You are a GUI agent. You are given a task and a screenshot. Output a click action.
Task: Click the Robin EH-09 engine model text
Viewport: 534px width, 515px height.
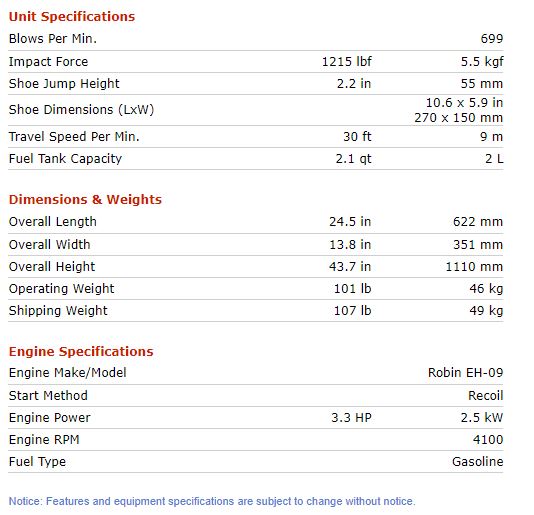point(465,373)
